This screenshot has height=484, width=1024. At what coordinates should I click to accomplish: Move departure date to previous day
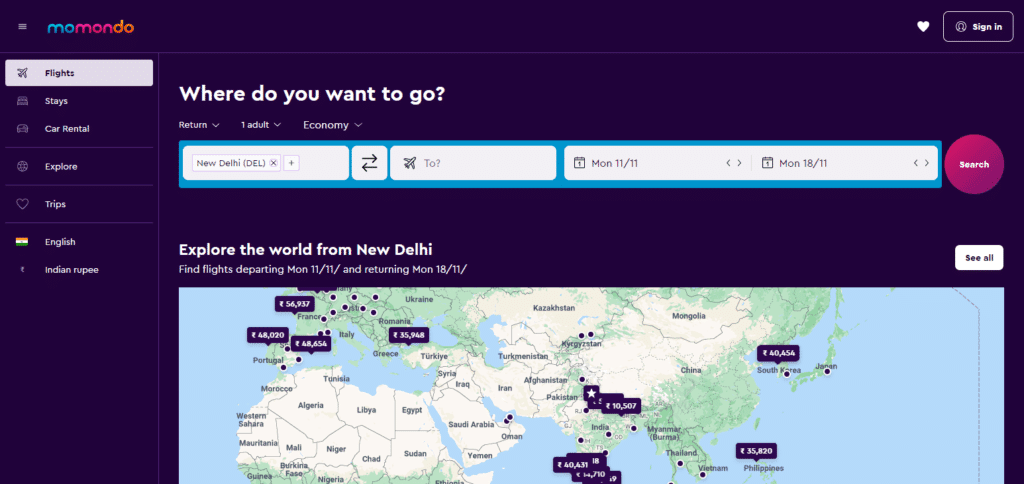[728, 163]
